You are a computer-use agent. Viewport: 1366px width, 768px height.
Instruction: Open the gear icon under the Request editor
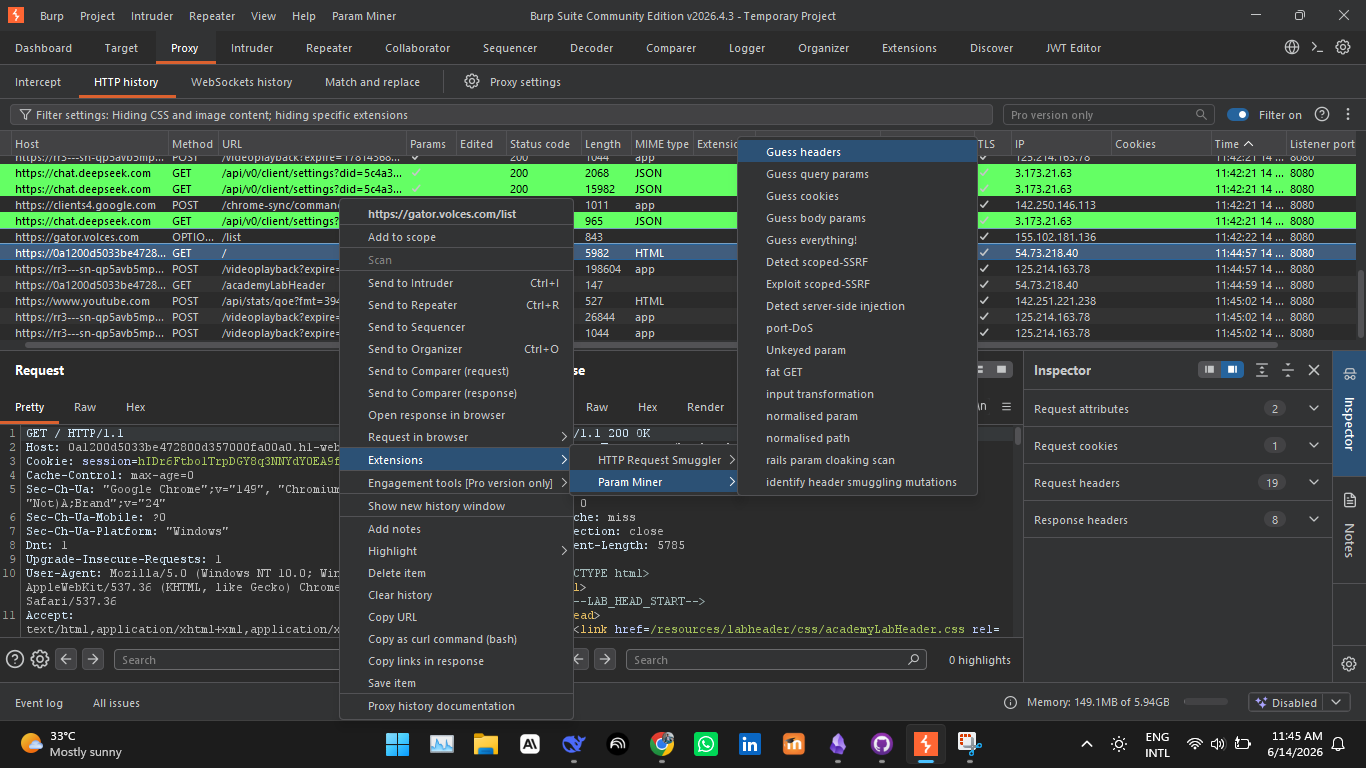pyautogui.click(x=40, y=659)
